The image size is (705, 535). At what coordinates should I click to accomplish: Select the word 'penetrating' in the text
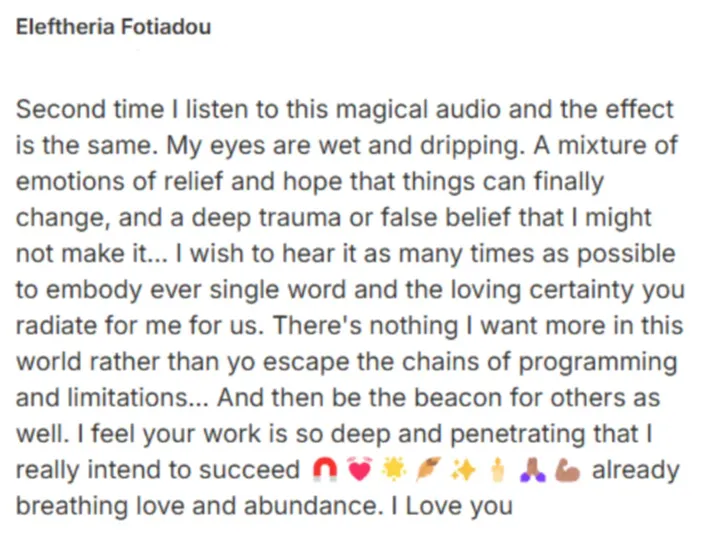(x=518, y=434)
